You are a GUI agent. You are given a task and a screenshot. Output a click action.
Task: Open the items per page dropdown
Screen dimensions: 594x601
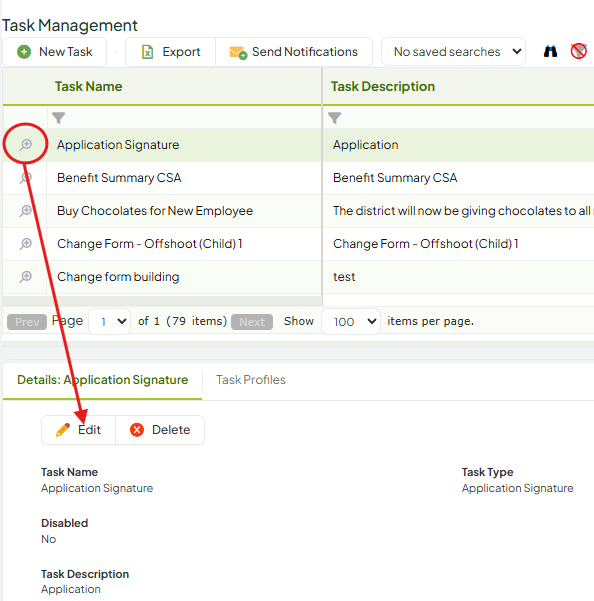coord(351,321)
